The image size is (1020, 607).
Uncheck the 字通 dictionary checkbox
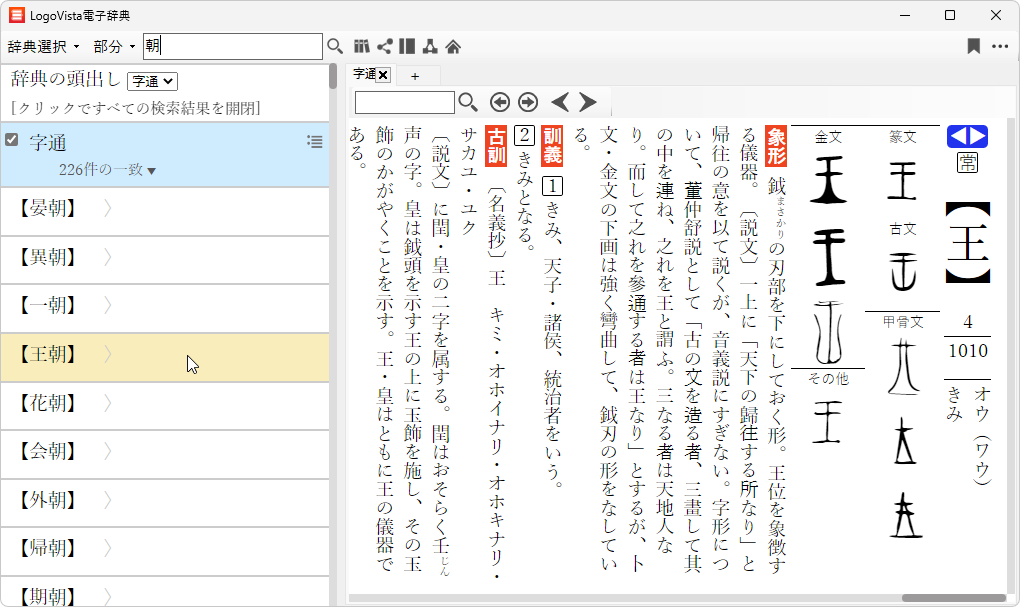pos(12,140)
